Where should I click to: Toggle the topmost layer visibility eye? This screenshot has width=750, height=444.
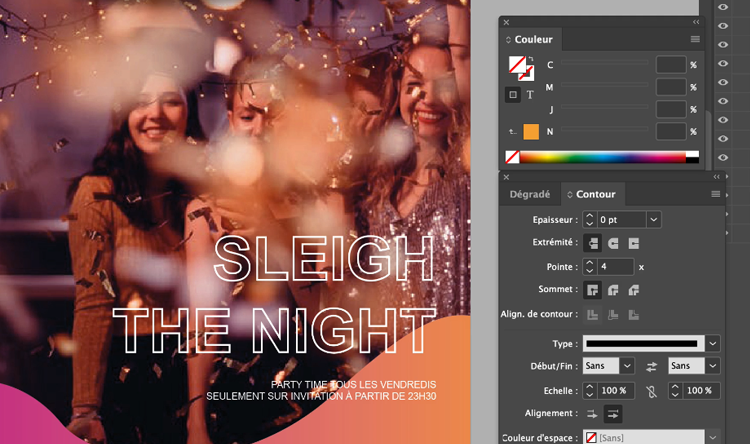(723, 8)
